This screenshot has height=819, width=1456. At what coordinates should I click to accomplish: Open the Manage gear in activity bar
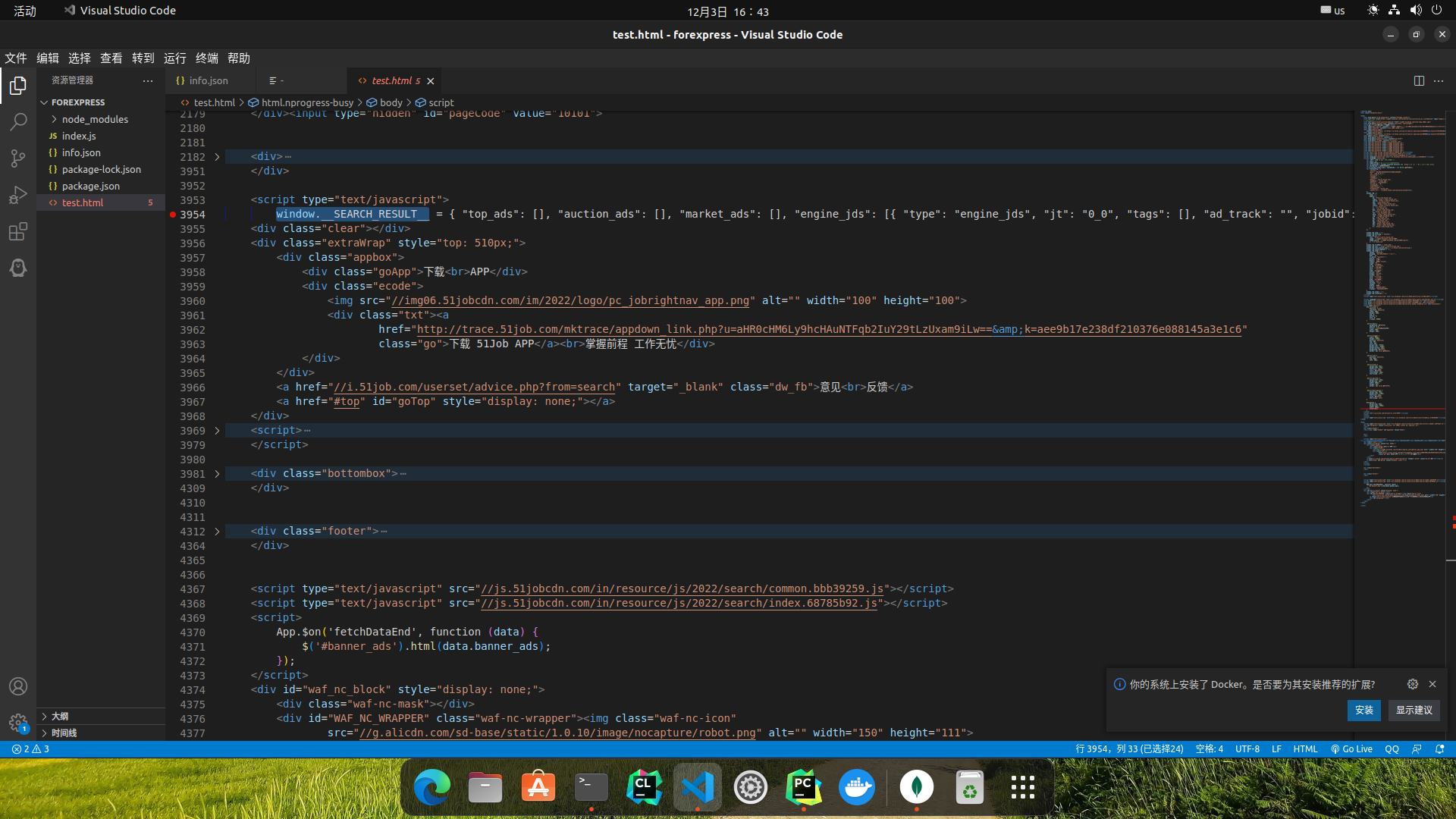18,723
